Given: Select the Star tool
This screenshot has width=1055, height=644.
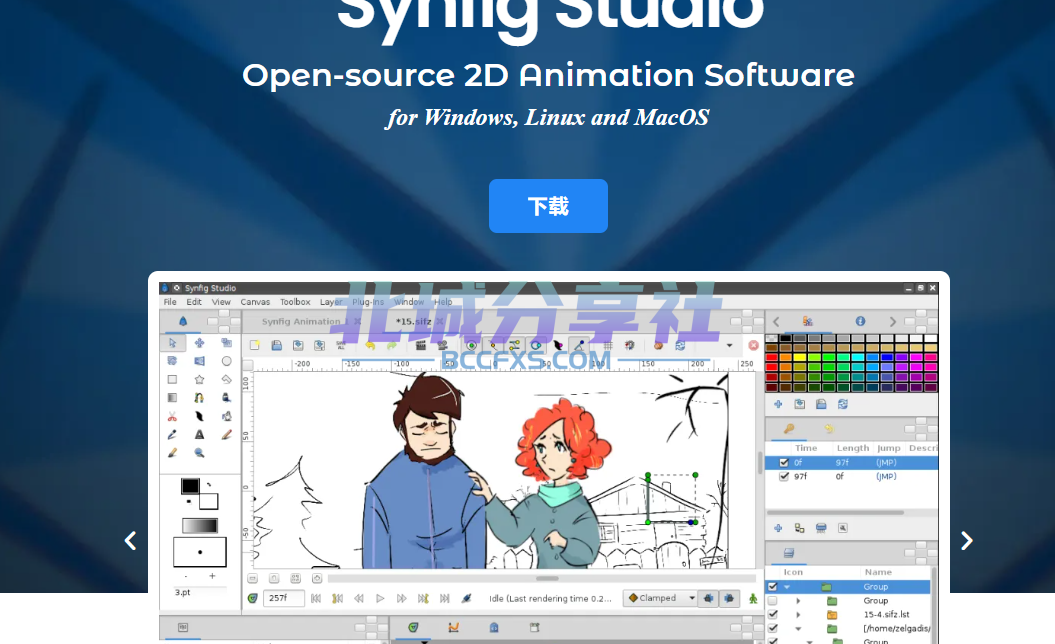Looking at the screenshot, I should click(x=199, y=380).
